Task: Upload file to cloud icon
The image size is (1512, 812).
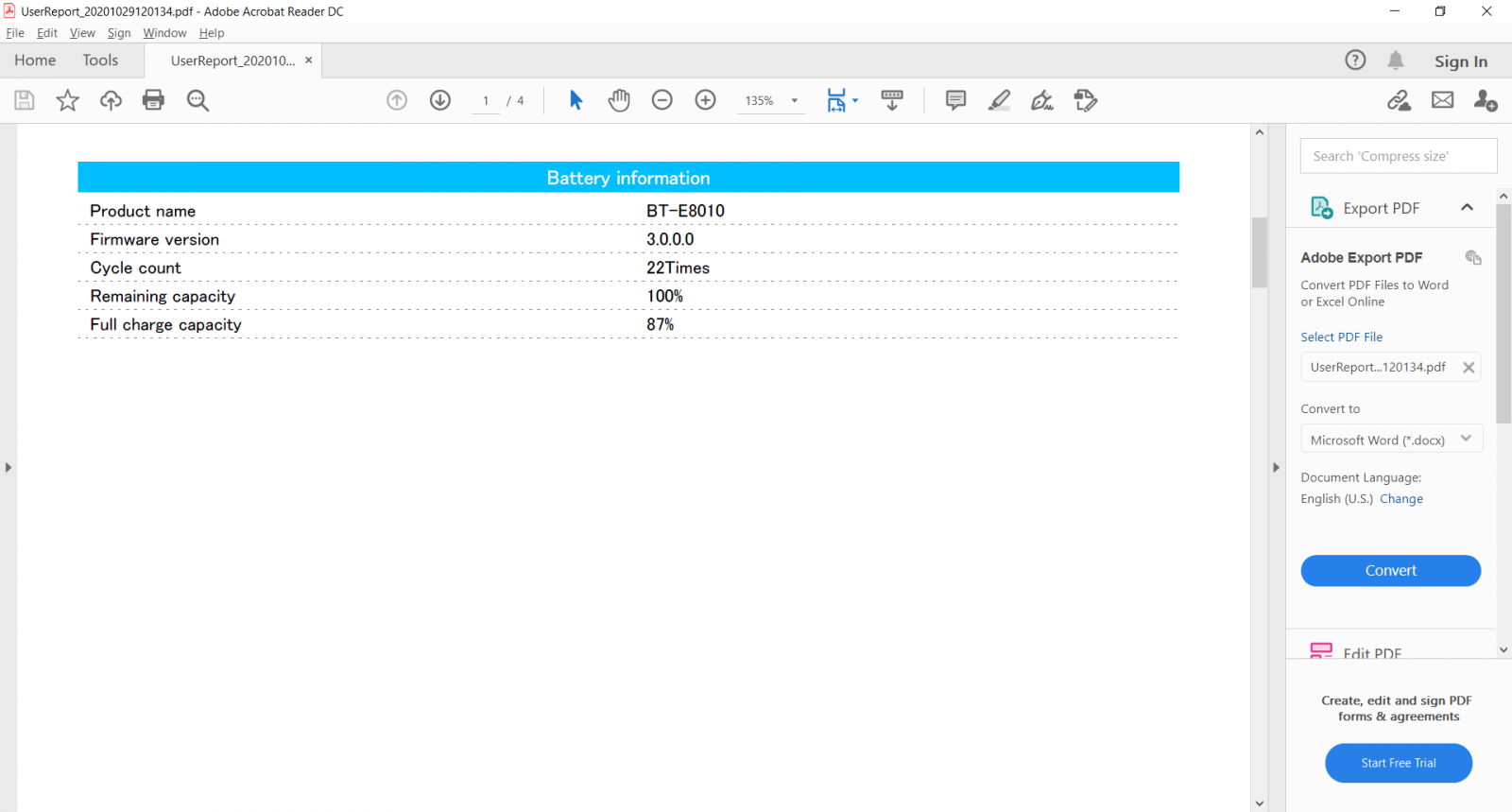Action: click(x=111, y=100)
